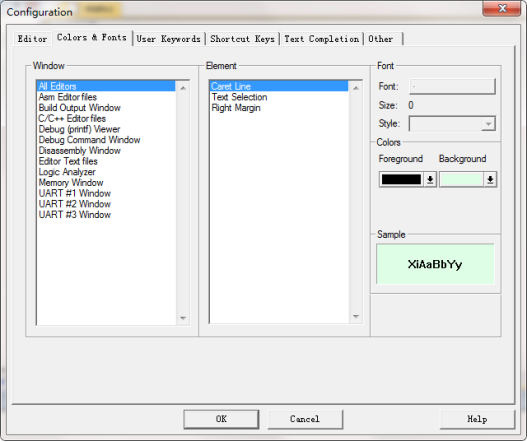Click Element list scroll up arrow
Image resolution: width=527 pixels, height=442 pixels.
356,88
